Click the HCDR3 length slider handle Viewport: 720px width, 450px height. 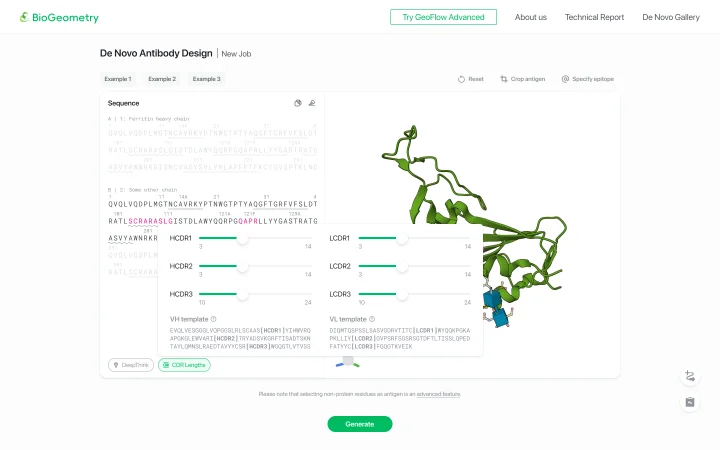[242, 294]
